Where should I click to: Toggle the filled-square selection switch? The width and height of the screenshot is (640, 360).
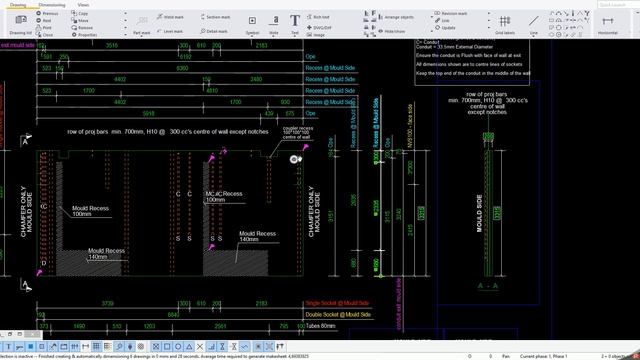pyautogui.click(x=31, y=347)
